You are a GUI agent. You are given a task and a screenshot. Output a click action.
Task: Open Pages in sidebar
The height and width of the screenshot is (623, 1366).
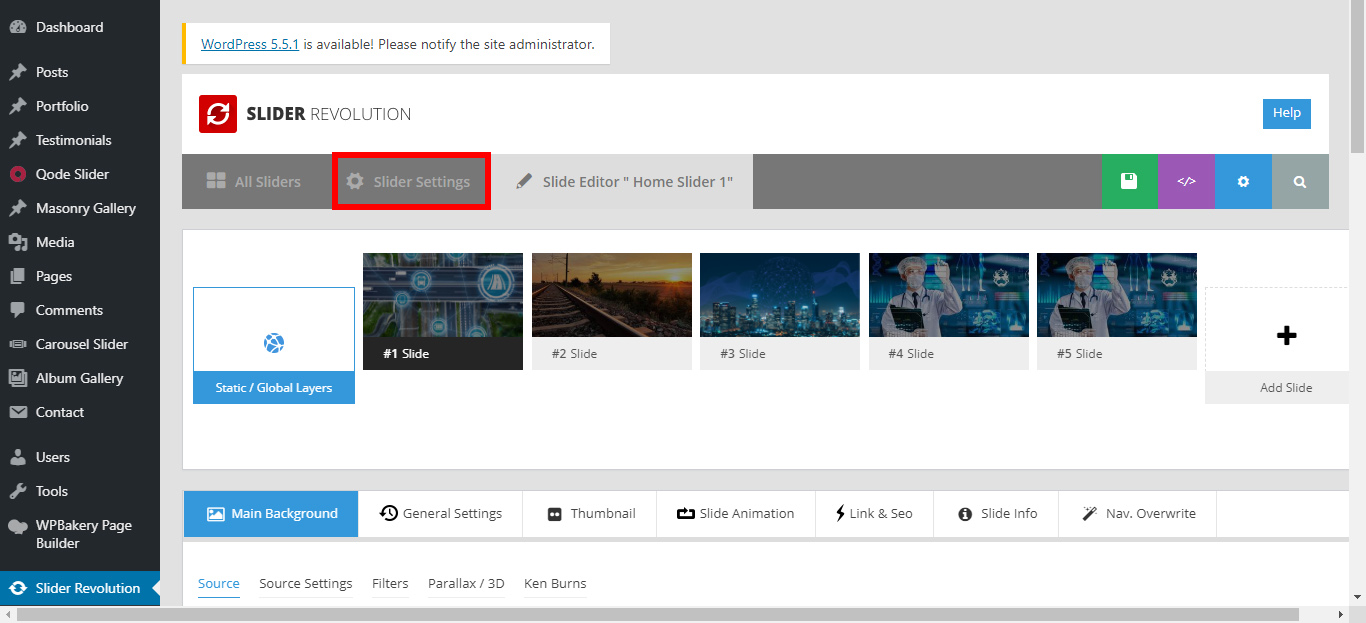(80, 276)
